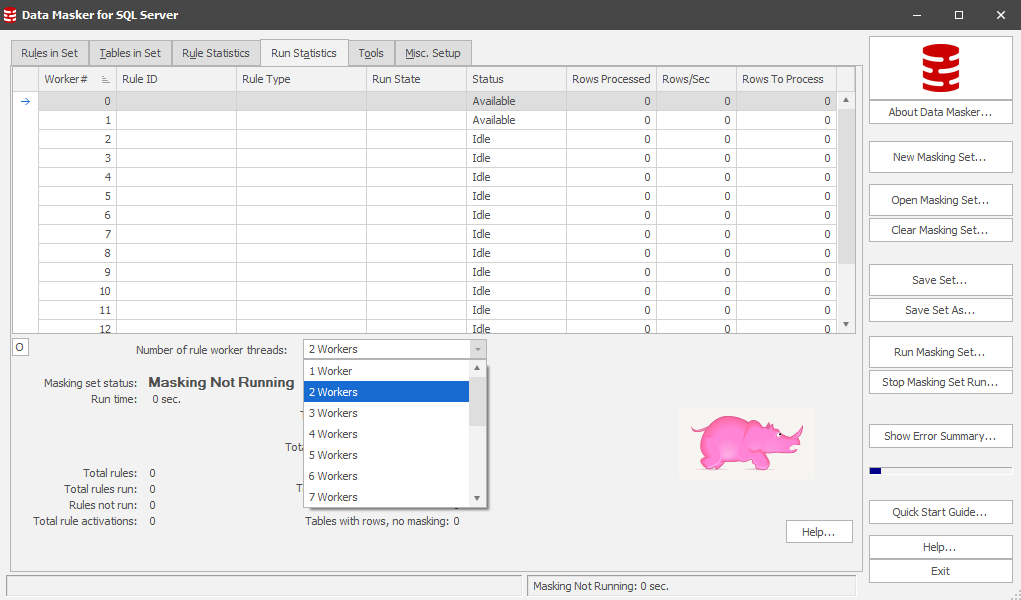This screenshot has width=1021, height=600.
Task: Click the red database logo image
Action: (940, 68)
